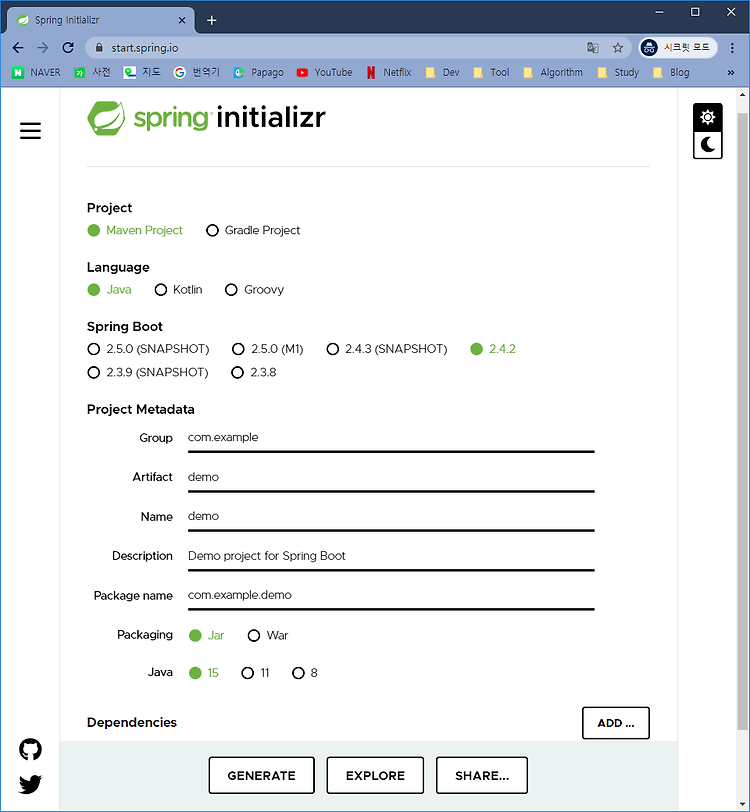750x812 pixels.
Task: Add dependencies with ADD ... button
Action: (615, 723)
